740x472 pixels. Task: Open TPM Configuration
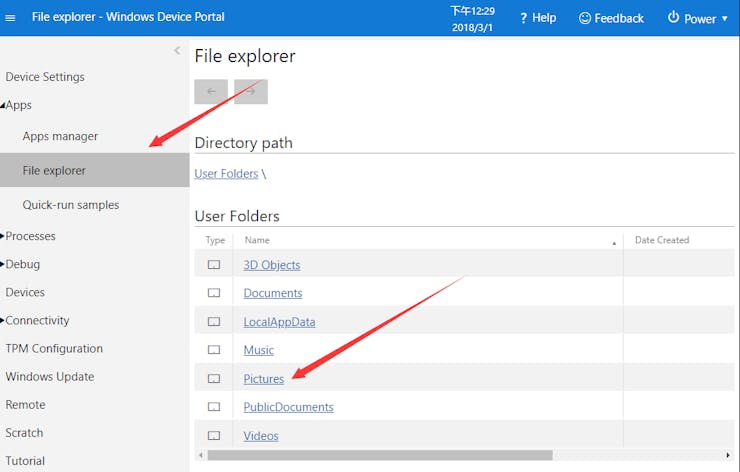54,348
